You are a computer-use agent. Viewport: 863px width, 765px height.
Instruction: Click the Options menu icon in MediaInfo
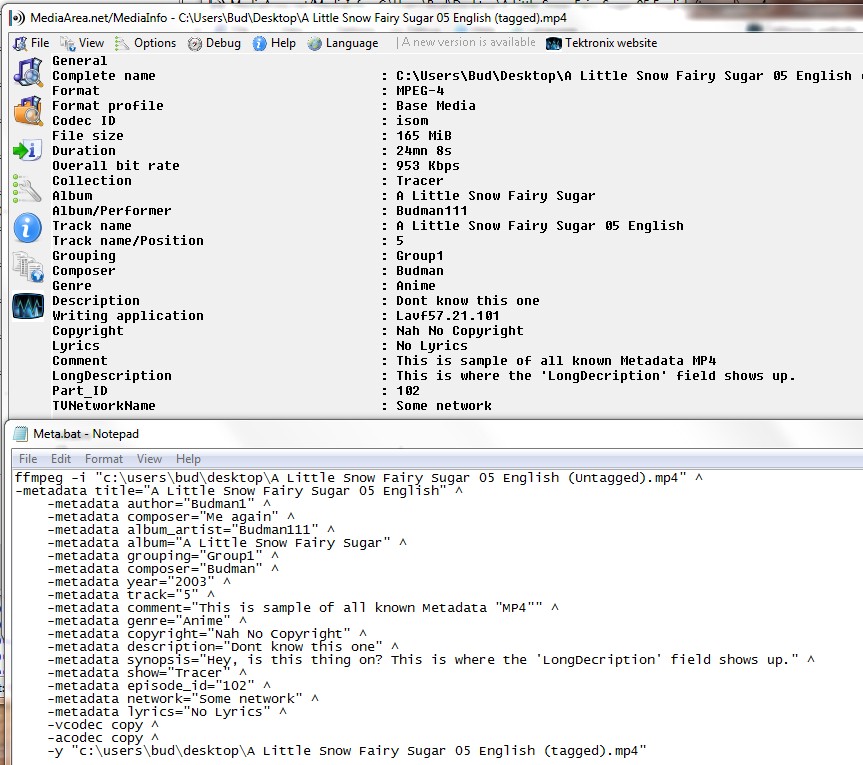(x=122, y=43)
